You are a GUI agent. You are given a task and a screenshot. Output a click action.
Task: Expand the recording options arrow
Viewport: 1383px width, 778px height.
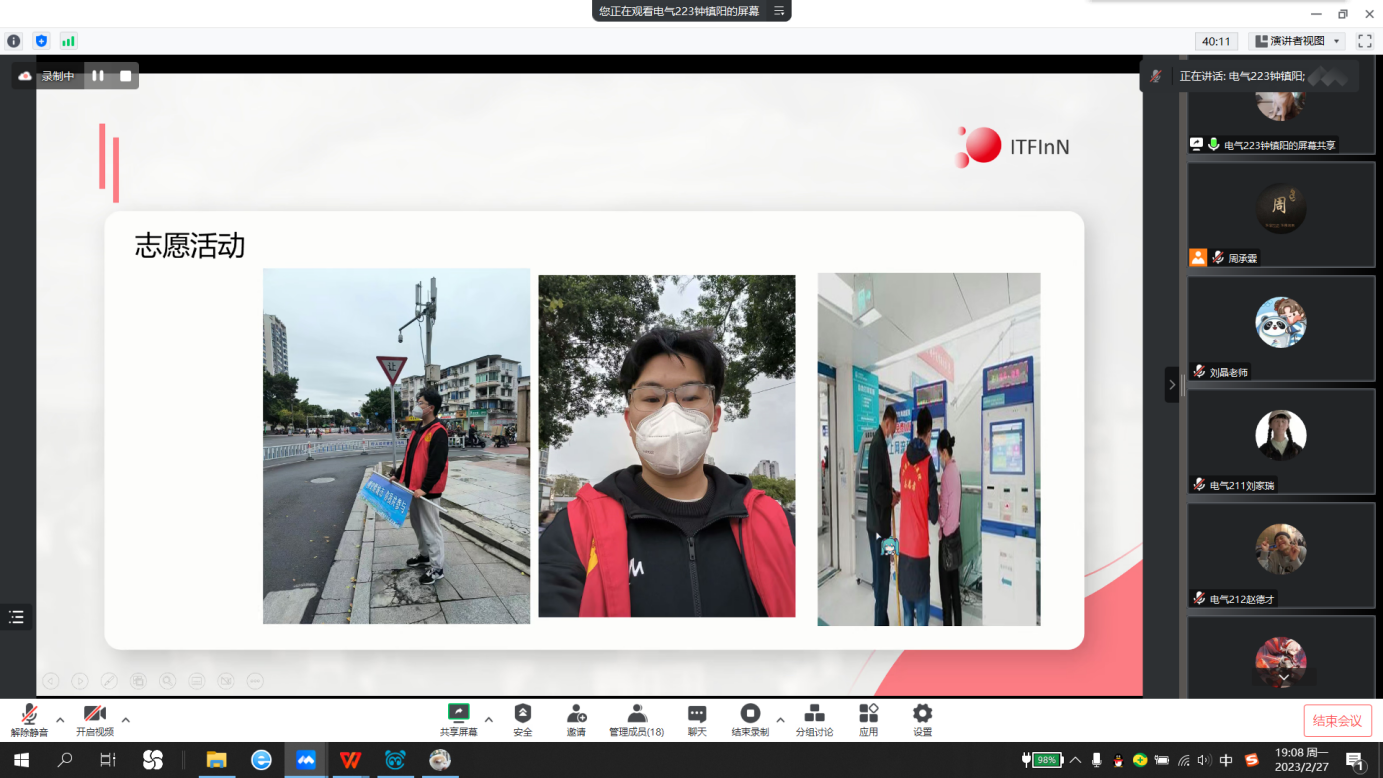point(780,720)
